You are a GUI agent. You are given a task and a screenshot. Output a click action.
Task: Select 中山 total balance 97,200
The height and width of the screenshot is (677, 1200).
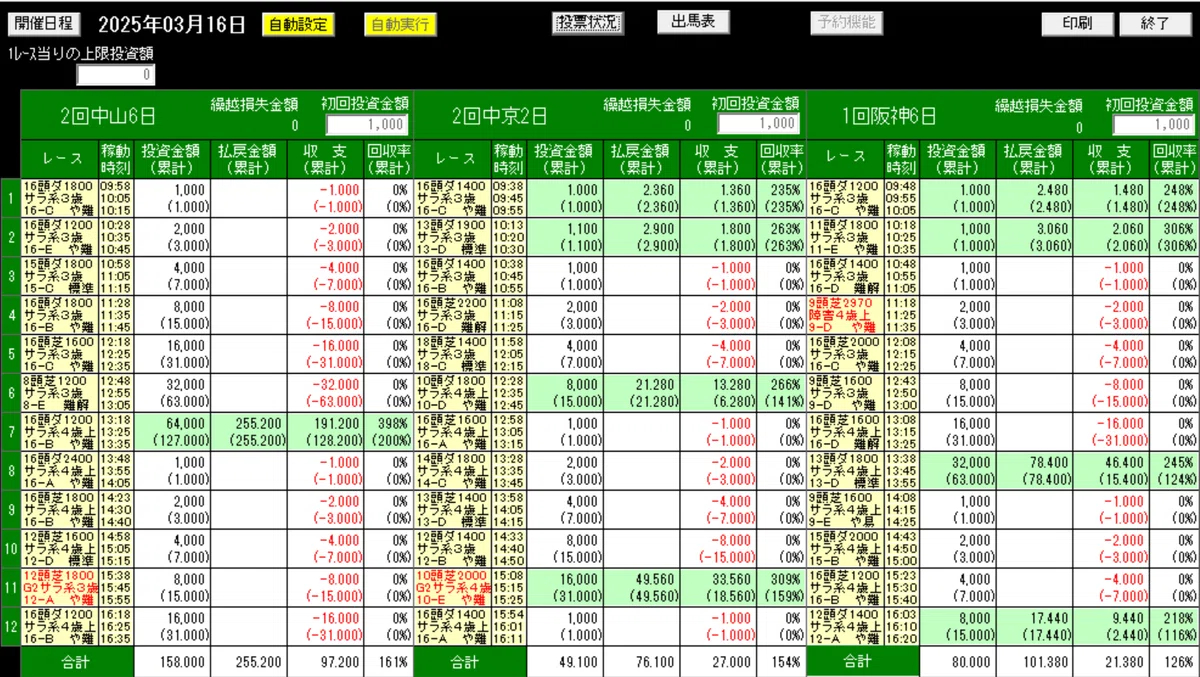click(326, 662)
